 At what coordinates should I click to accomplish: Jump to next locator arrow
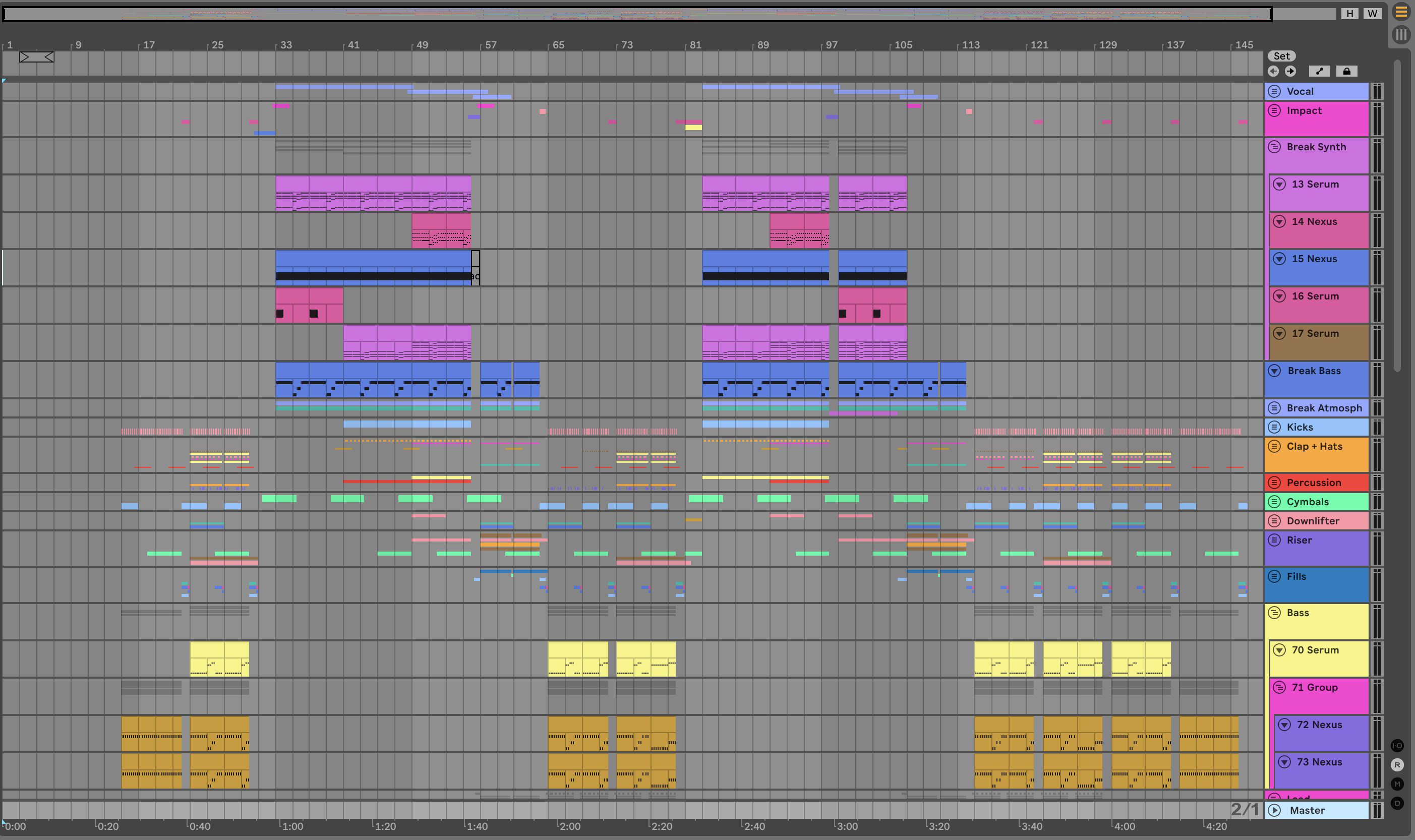click(1290, 71)
